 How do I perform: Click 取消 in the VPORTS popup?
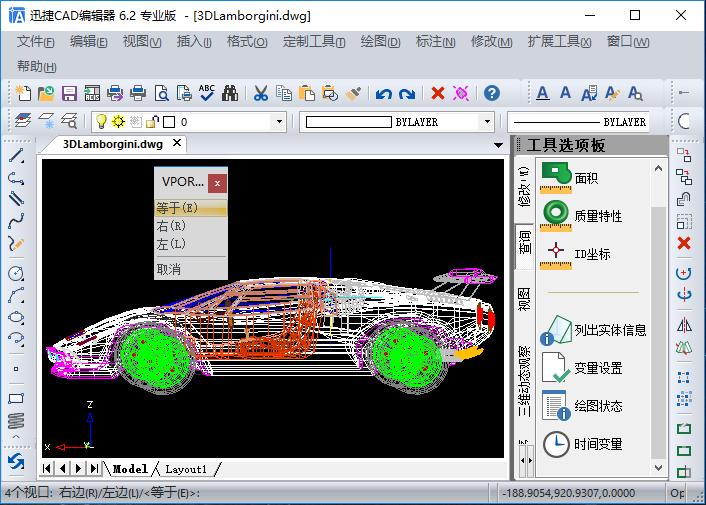(169, 269)
